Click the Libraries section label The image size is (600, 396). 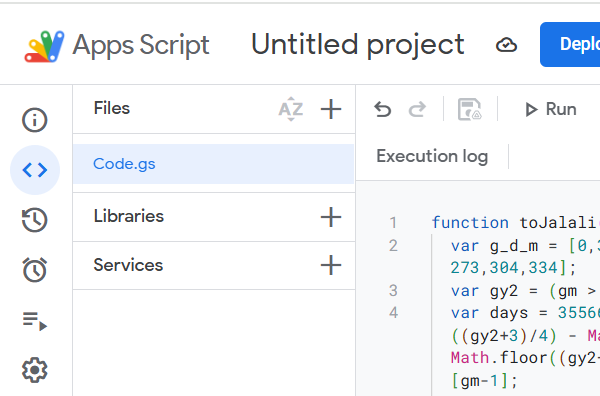[x=129, y=216]
